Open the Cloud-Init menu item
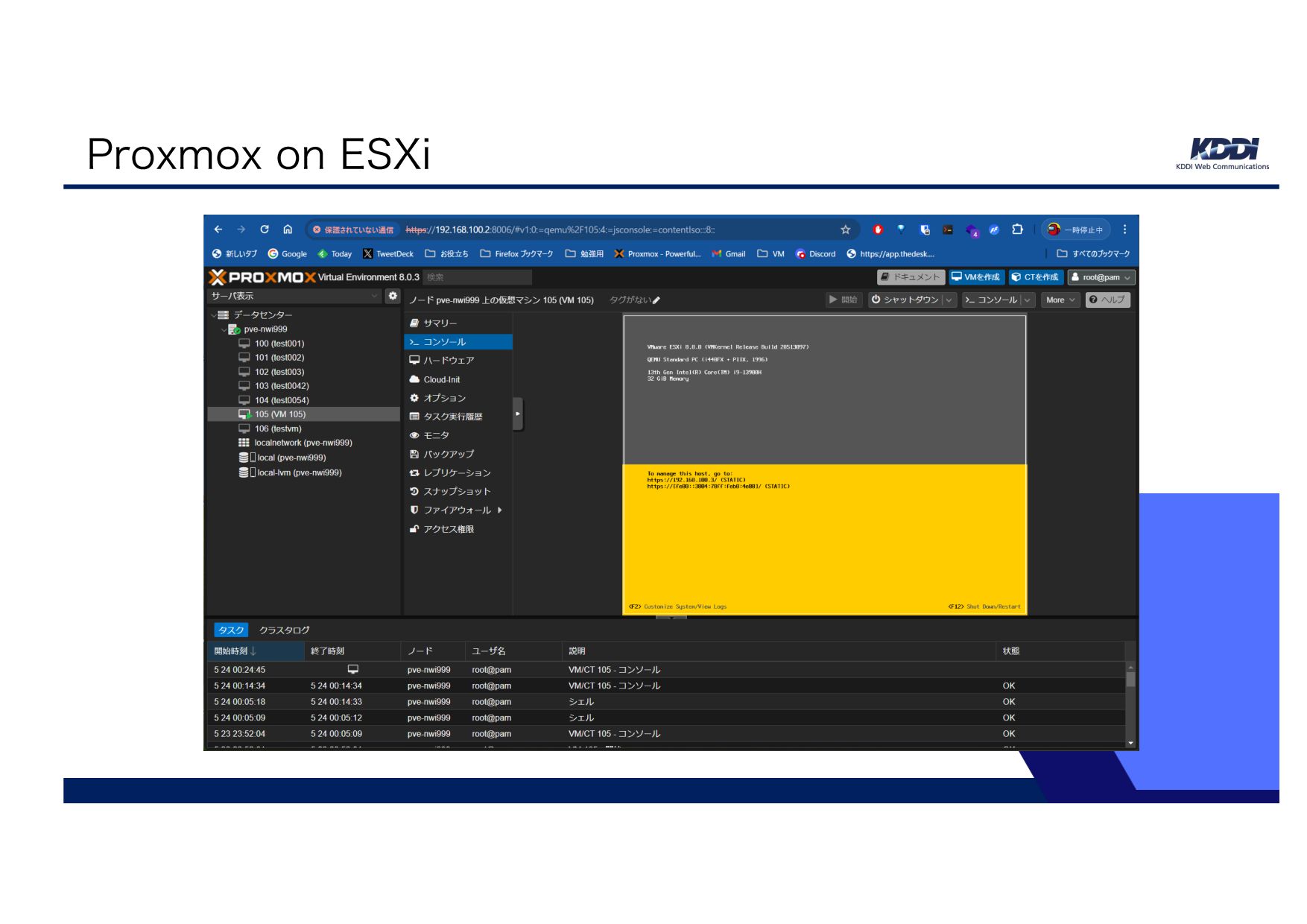The height and width of the screenshot is (924, 1307). click(458, 379)
